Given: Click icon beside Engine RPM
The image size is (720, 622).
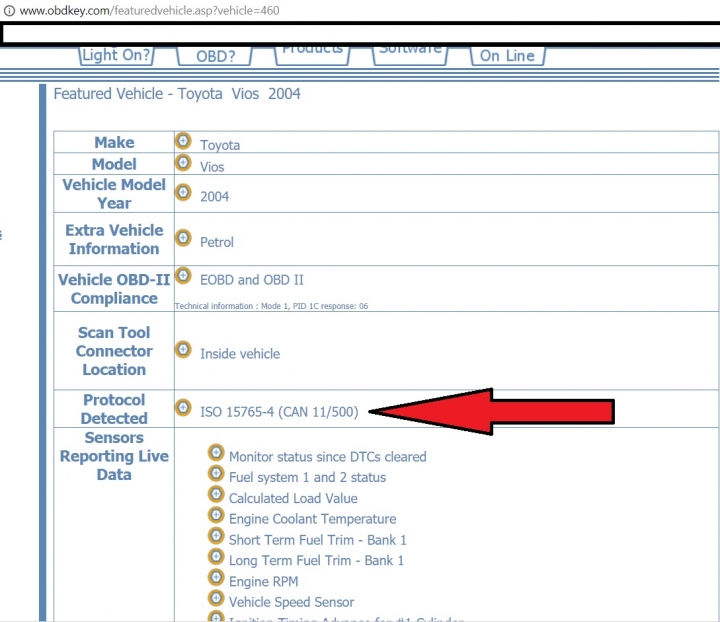Looking at the screenshot, I should (216, 577).
